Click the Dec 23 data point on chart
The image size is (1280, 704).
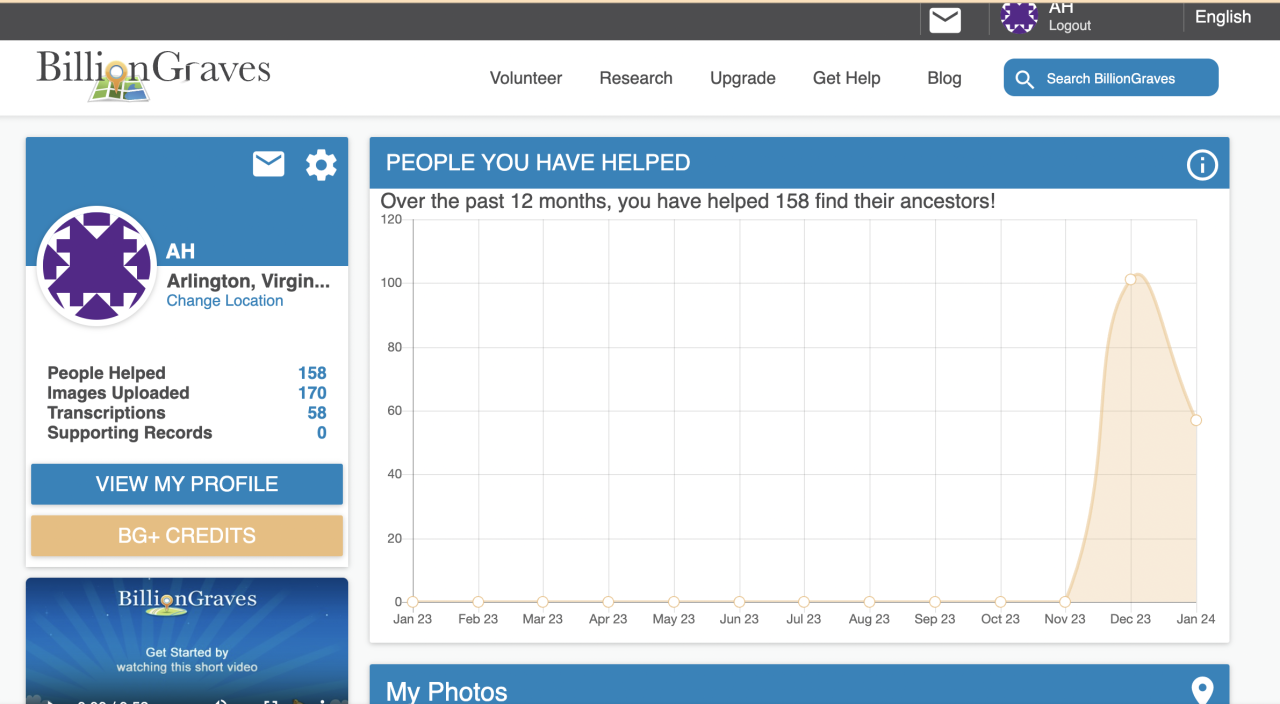1130,280
